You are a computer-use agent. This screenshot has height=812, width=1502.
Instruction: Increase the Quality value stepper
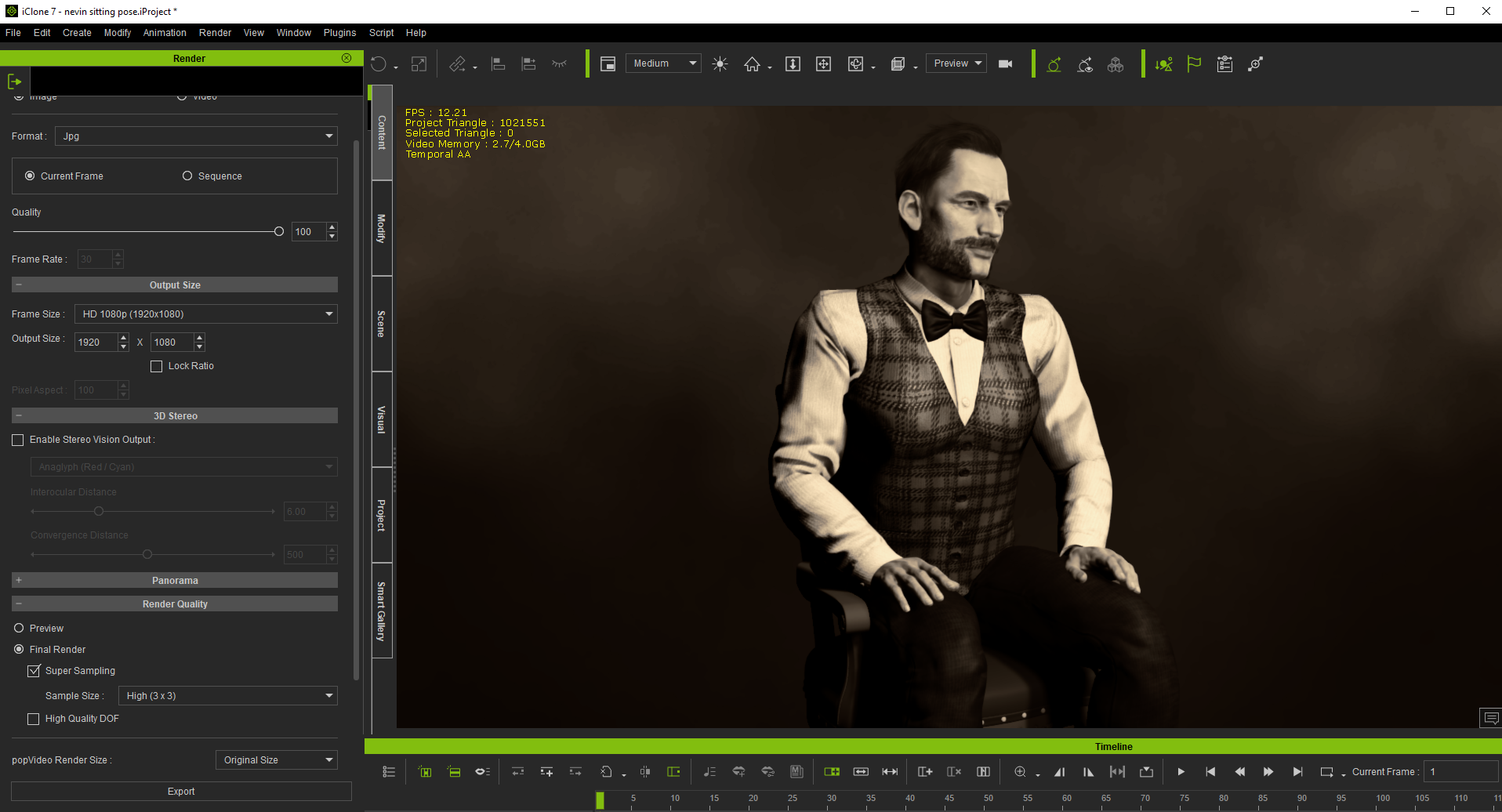point(332,227)
